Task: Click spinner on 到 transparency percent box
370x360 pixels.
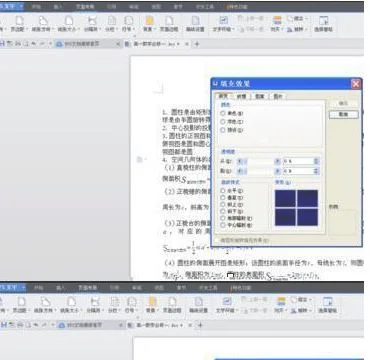Action: click(x=316, y=171)
